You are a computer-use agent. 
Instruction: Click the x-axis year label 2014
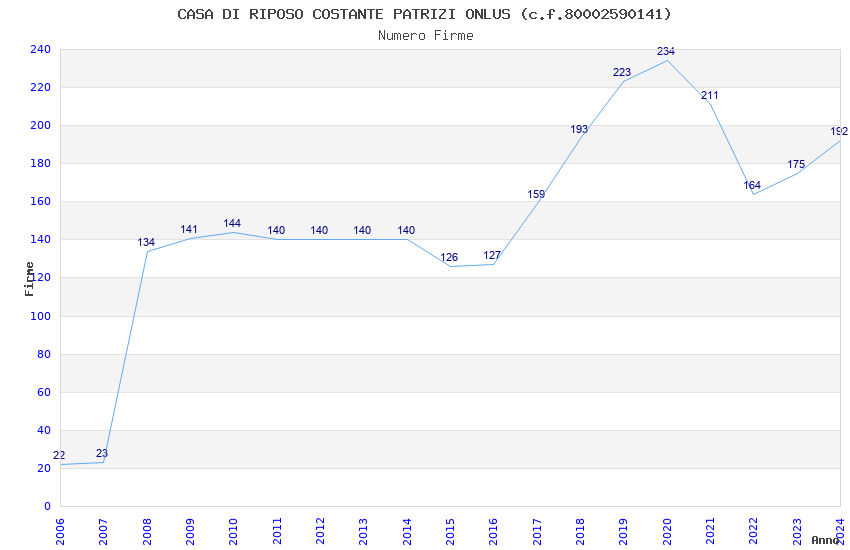(407, 532)
